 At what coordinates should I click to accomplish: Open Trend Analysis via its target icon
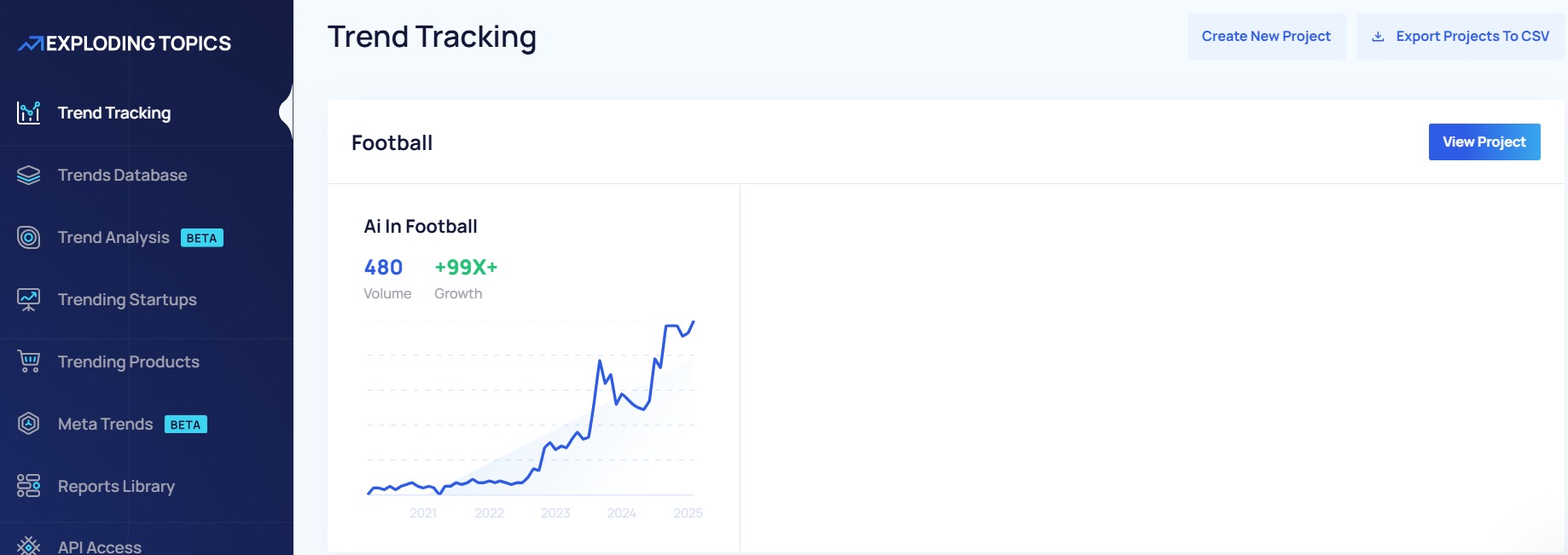tap(28, 237)
